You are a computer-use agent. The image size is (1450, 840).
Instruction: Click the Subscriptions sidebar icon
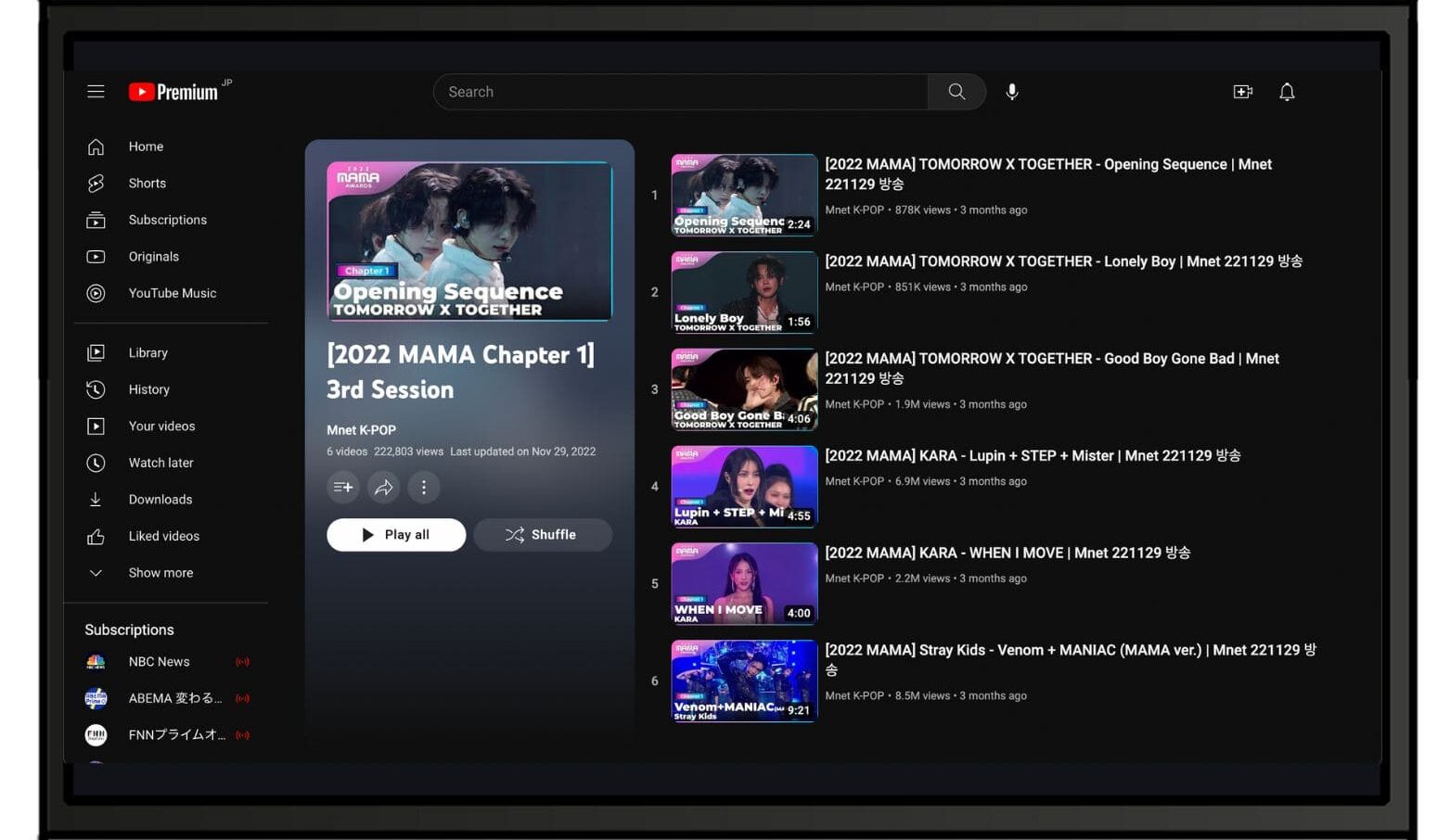coord(96,220)
